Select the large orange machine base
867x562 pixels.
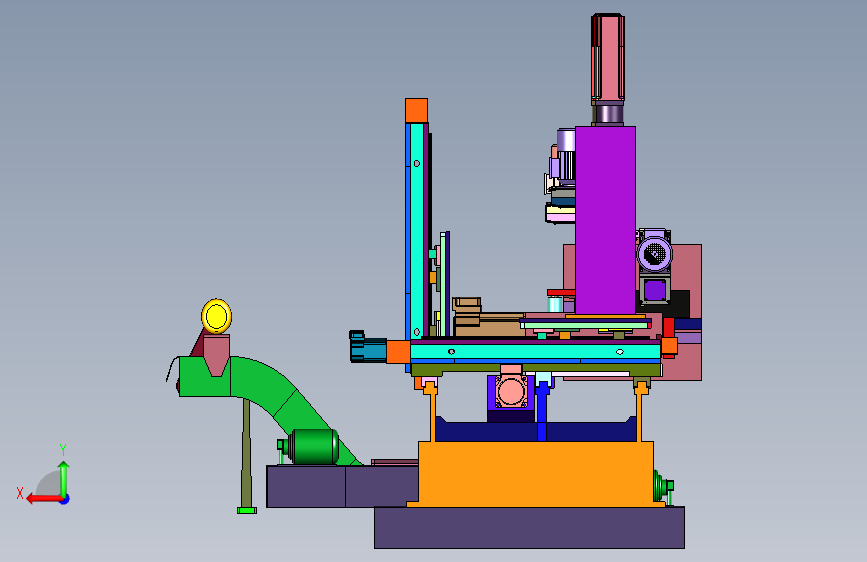pyautogui.click(x=535, y=475)
